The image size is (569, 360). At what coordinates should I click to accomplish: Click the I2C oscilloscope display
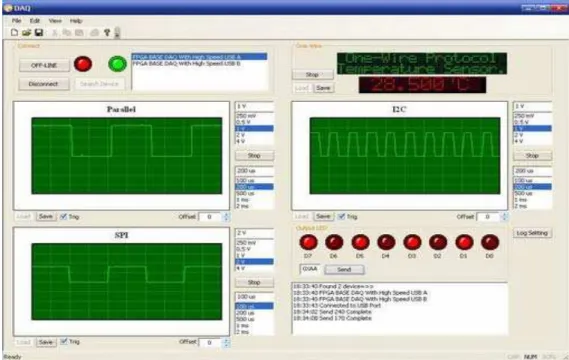click(x=405, y=156)
